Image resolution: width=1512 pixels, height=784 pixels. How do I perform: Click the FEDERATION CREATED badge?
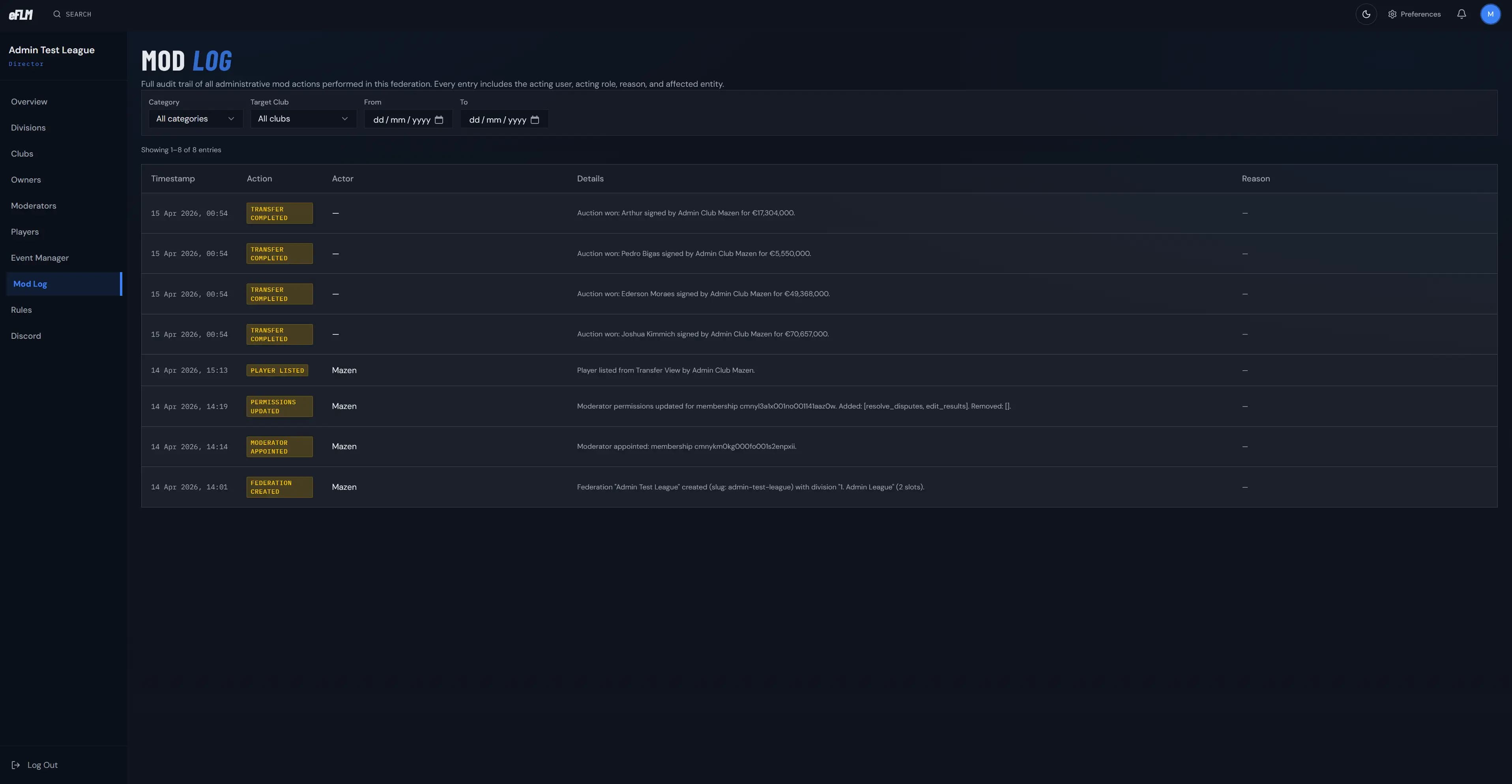[x=279, y=487]
